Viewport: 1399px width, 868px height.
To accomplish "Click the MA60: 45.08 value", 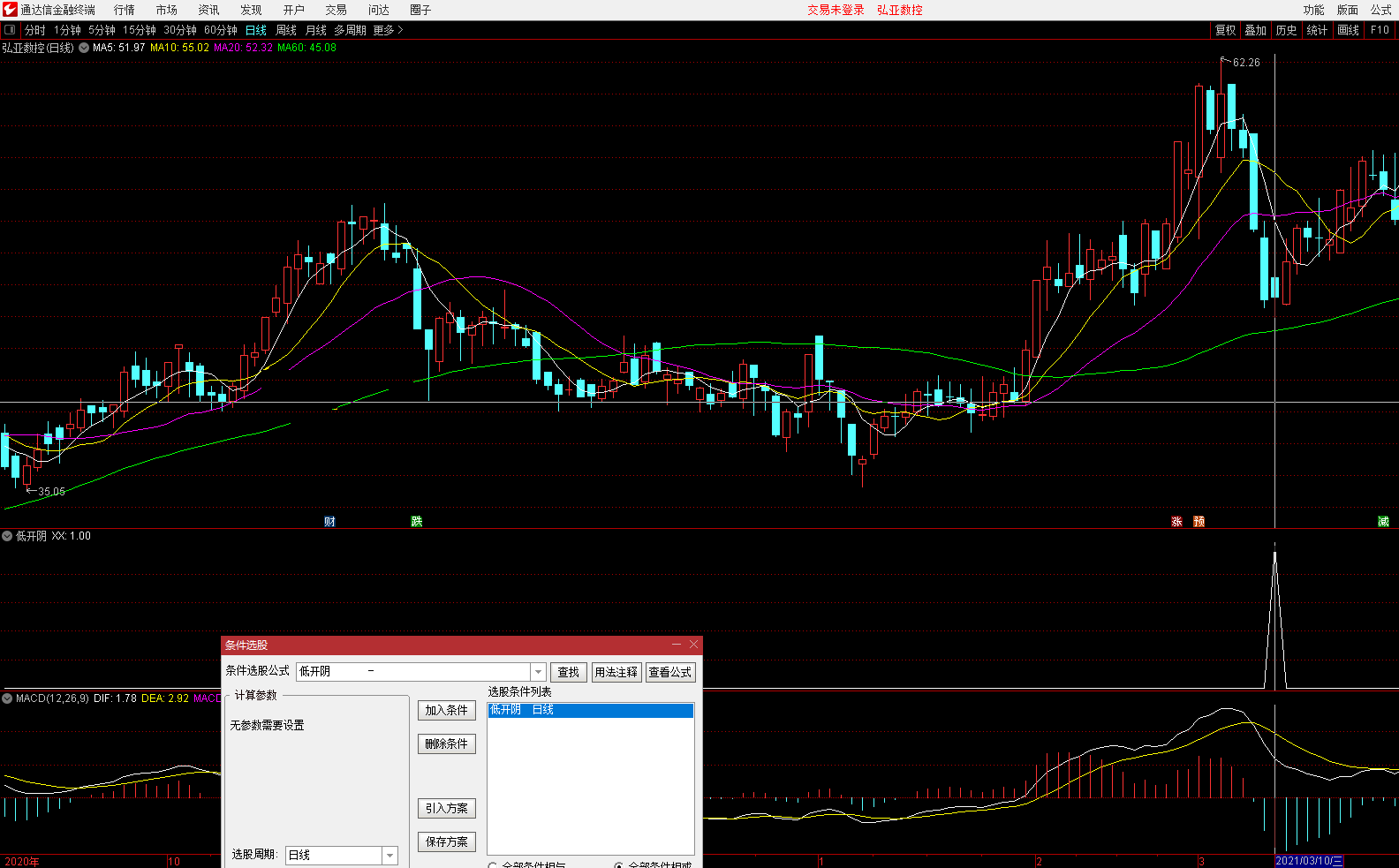I will coord(306,48).
